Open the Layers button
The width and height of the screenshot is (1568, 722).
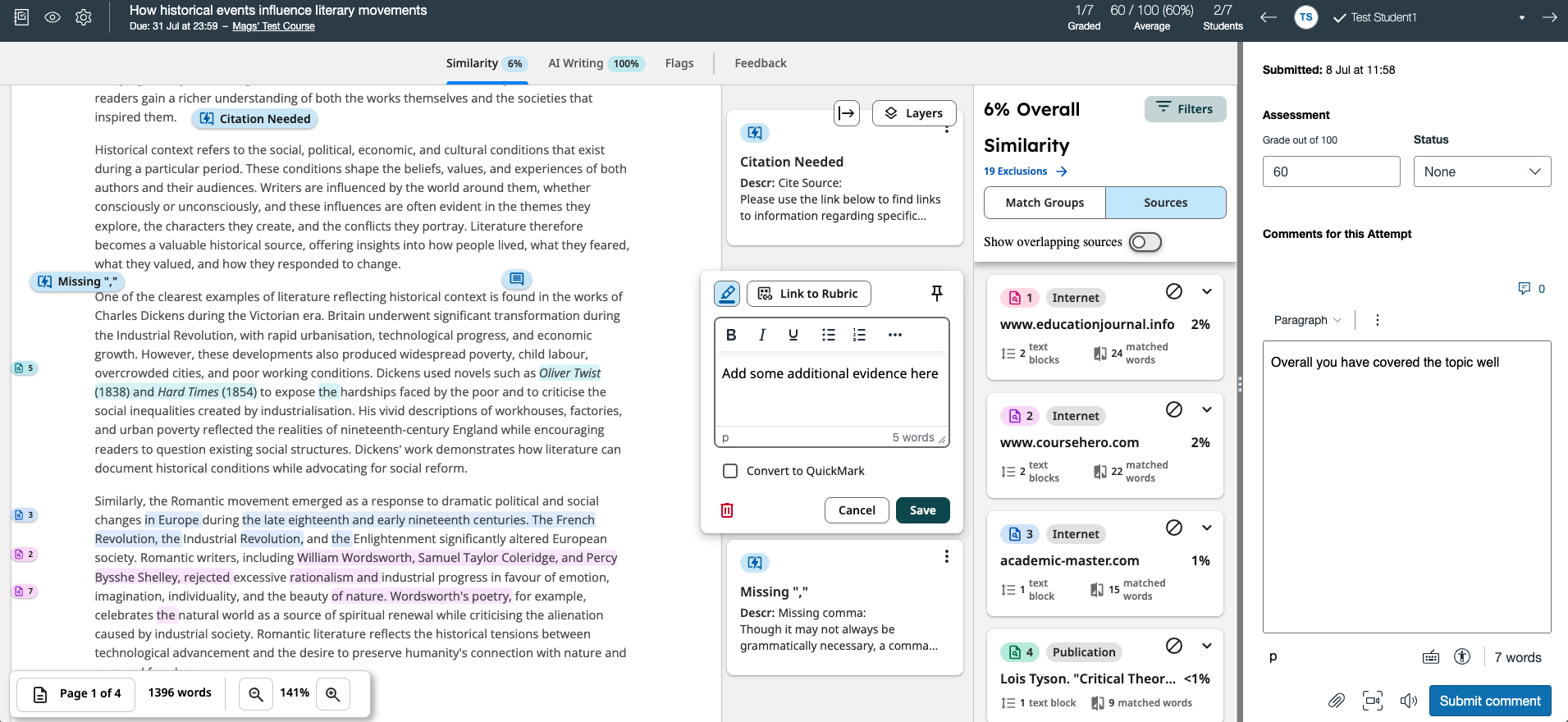pyautogui.click(x=914, y=113)
